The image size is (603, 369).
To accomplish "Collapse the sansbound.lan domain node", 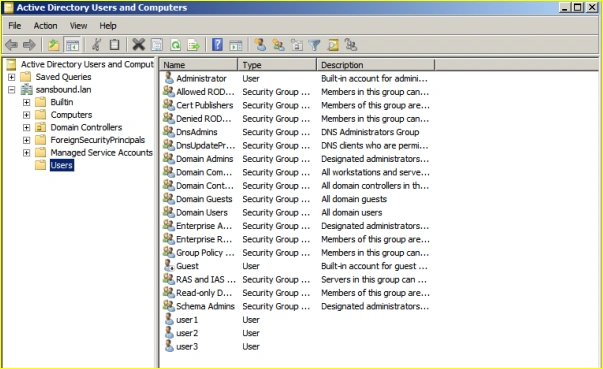I will pos(12,90).
